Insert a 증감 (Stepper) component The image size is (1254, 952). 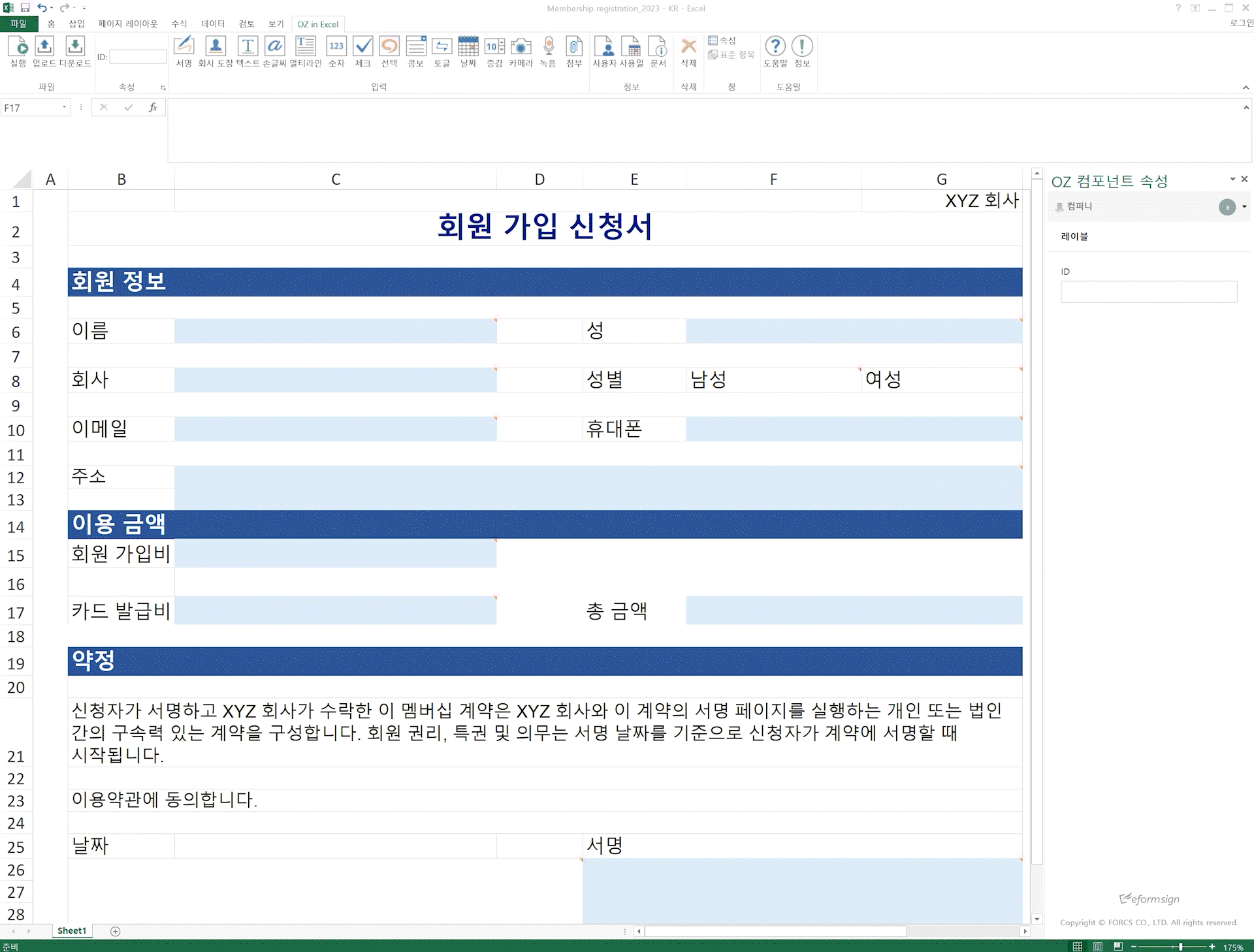pyautogui.click(x=494, y=52)
